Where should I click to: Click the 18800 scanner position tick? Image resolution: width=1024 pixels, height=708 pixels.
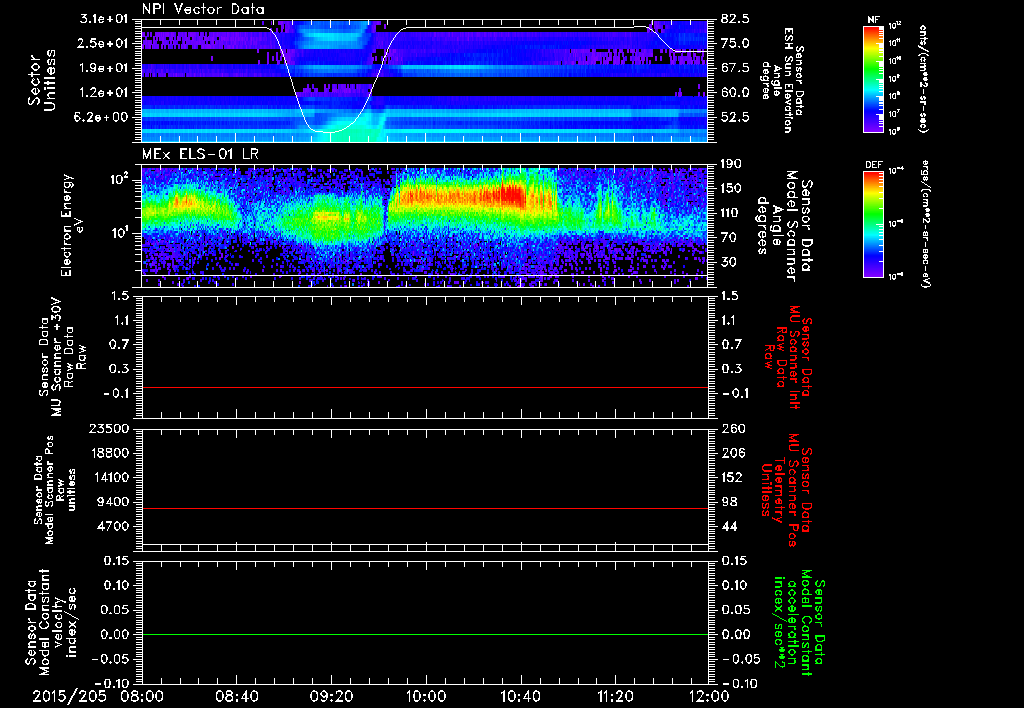coord(108,453)
